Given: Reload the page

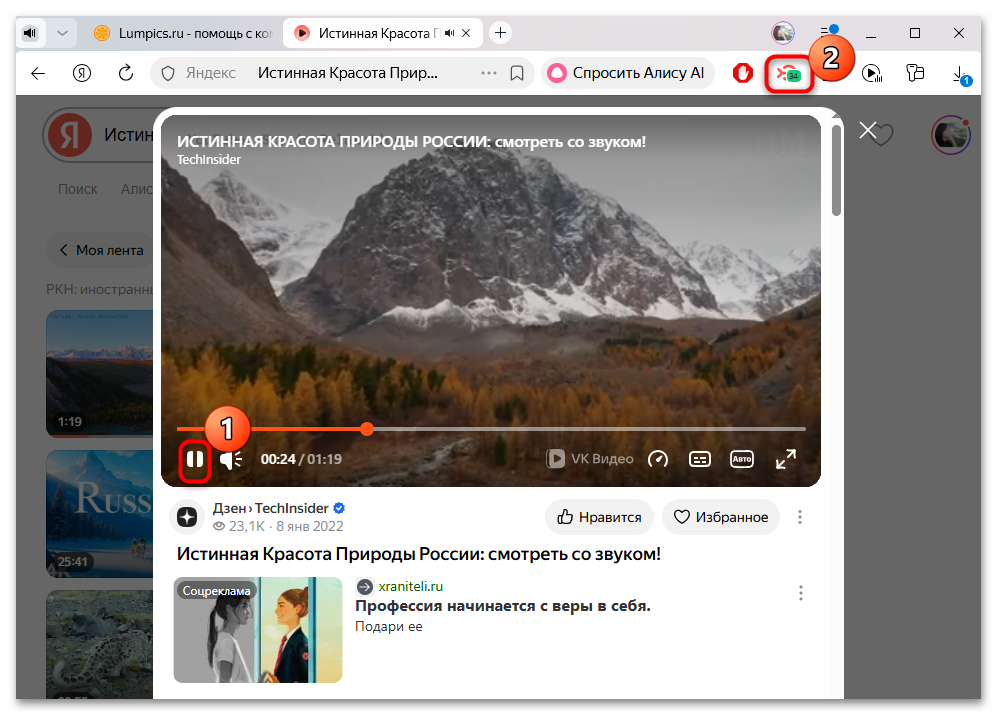Looking at the screenshot, I should (126, 73).
